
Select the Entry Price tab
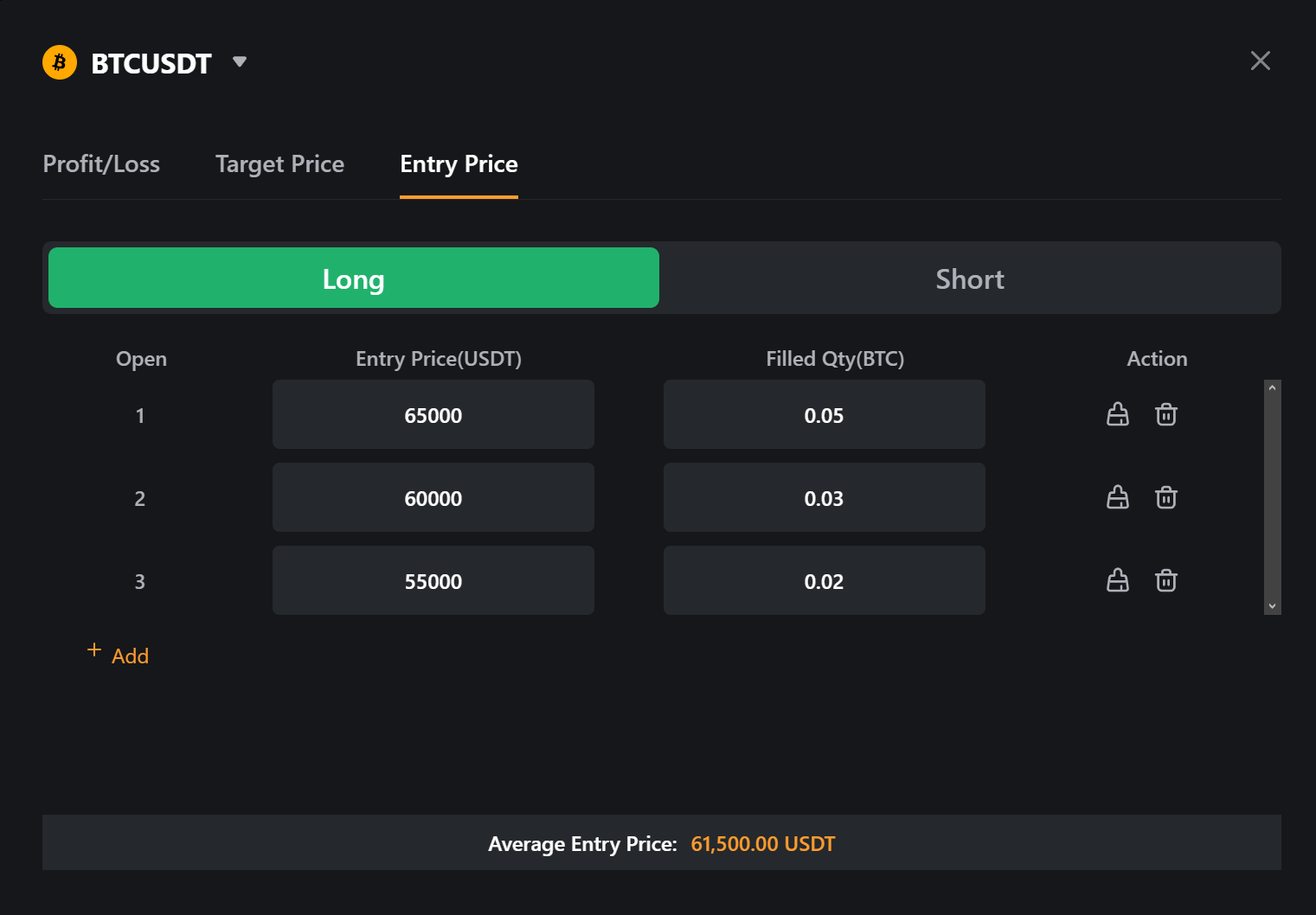click(459, 164)
